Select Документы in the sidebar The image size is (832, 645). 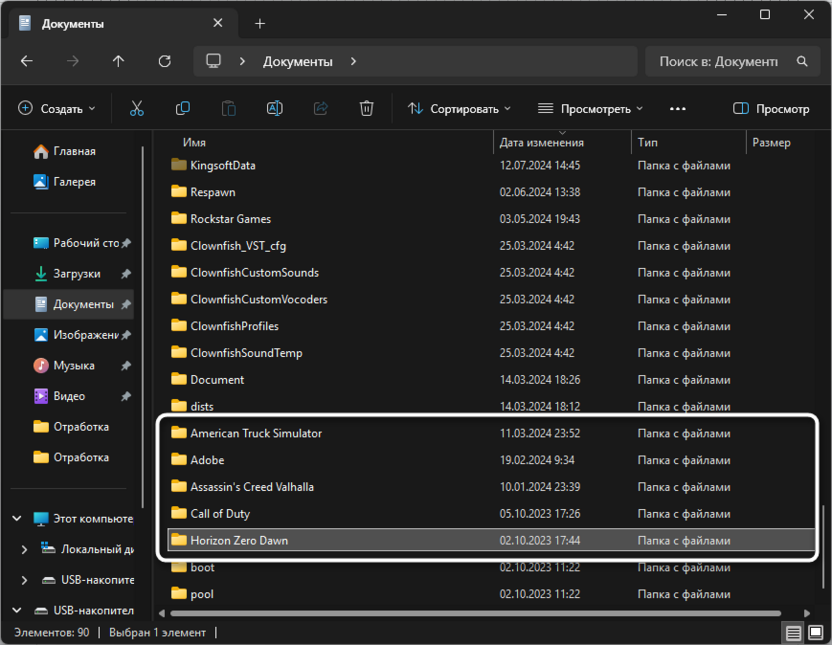coord(69,304)
